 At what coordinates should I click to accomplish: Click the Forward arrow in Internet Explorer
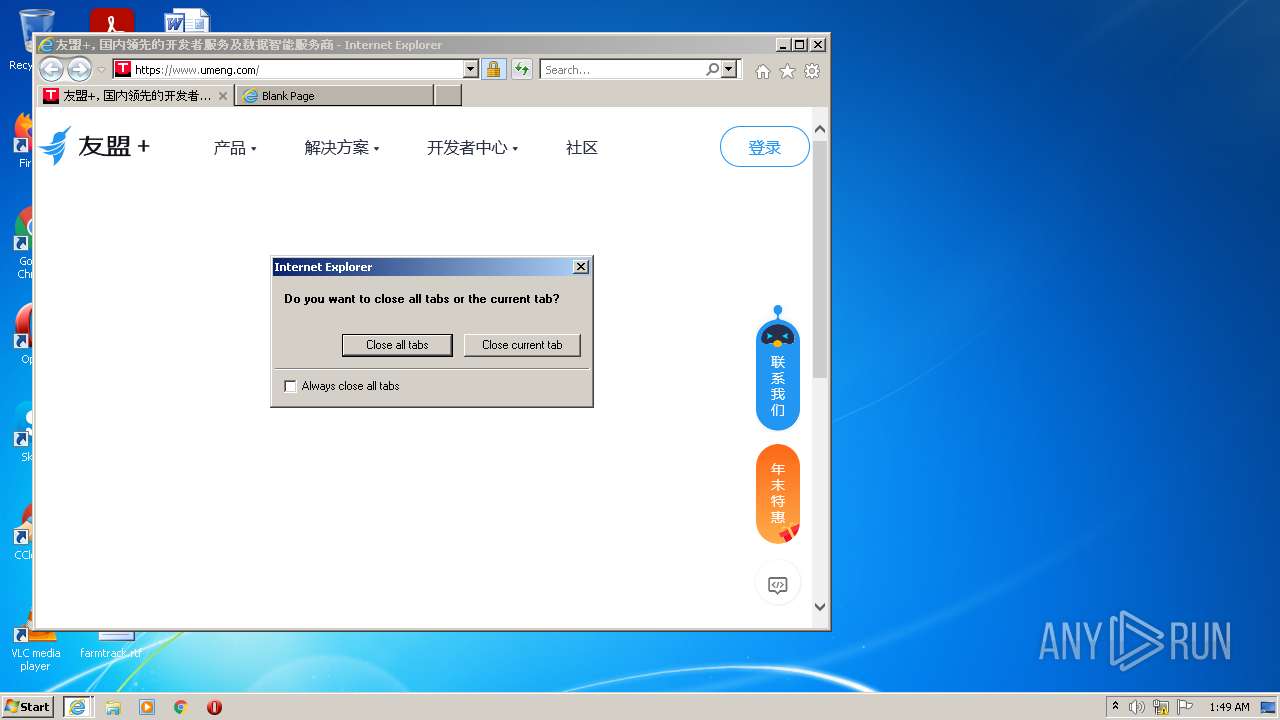pyautogui.click(x=79, y=69)
